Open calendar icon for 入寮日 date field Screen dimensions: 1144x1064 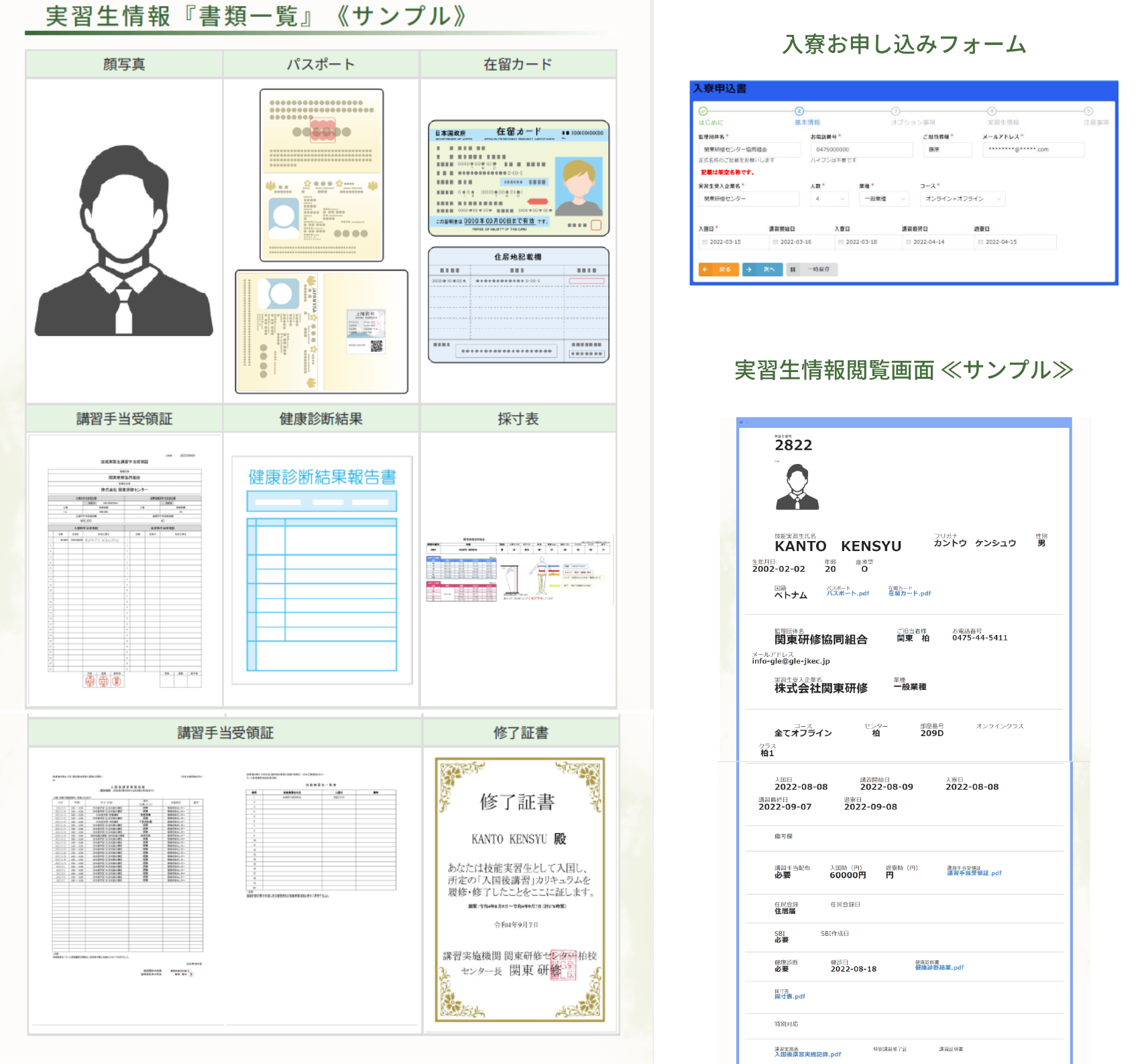point(841,242)
